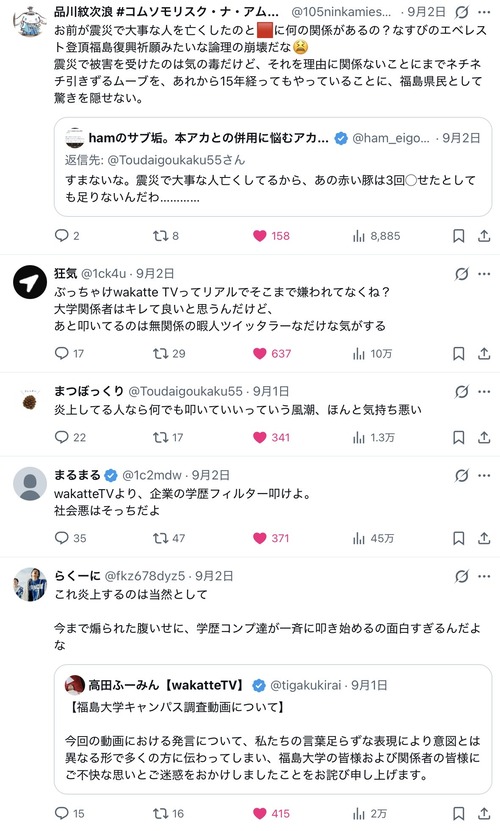Open 狂気's black arrow profile avatar
Image resolution: width=500 pixels, height=831 pixels.
pos(30,282)
